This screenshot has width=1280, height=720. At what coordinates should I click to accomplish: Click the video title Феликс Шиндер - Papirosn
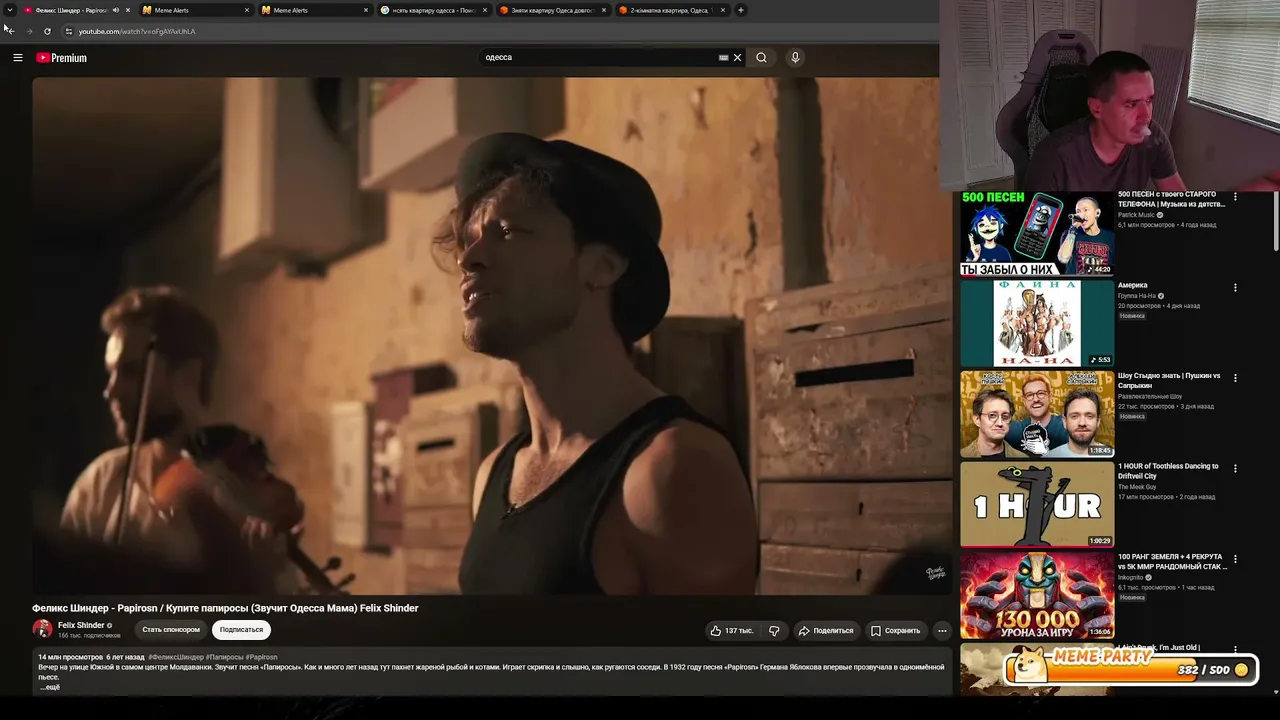click(225, 608)
